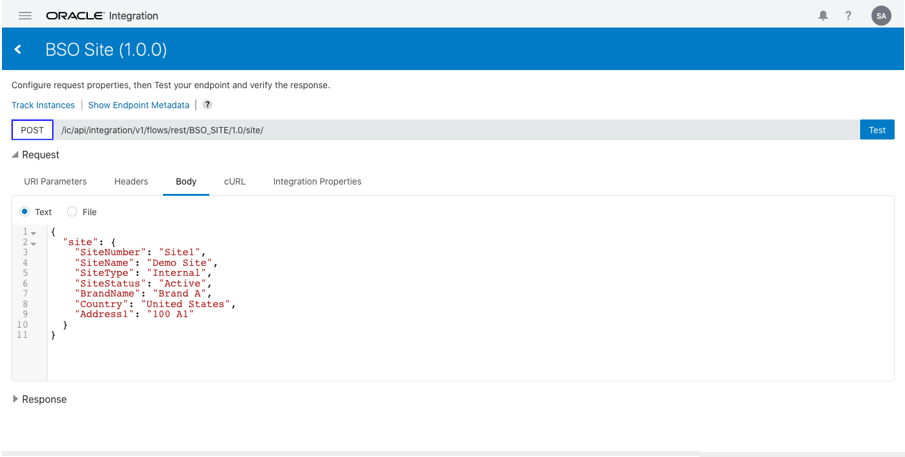Open the hamburger navigation menu
Screen dimensions: 905x457
click(25, 16)
